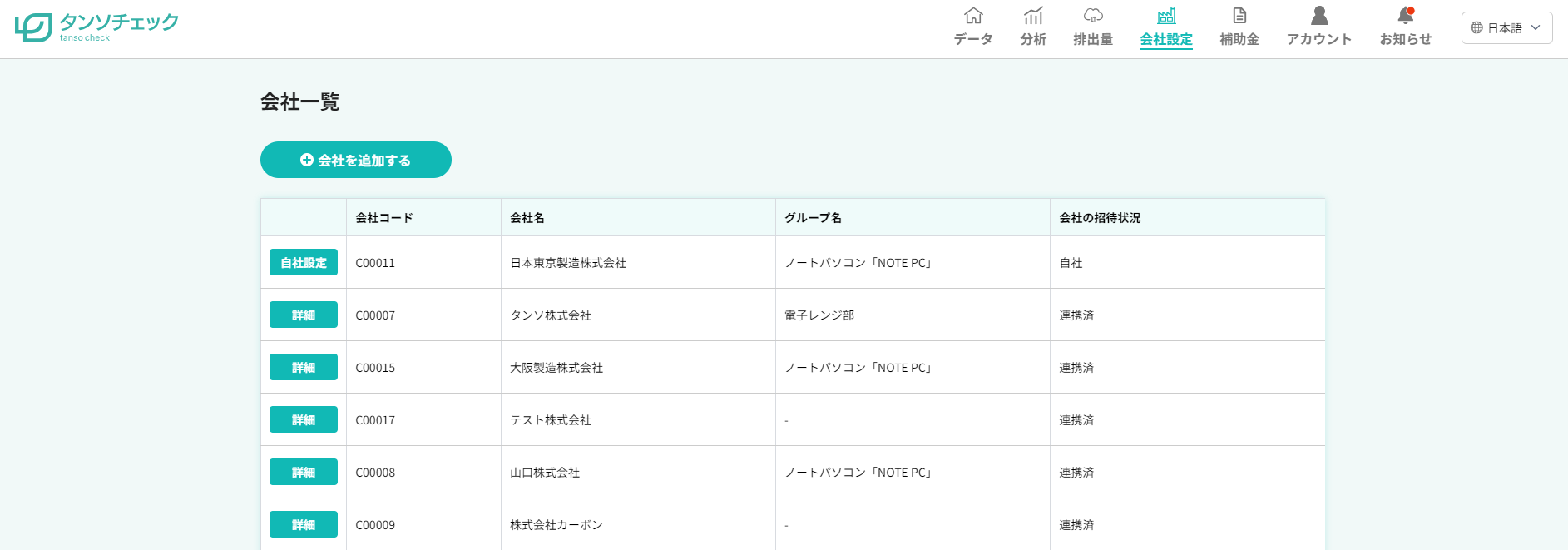Screen dimensions: 1568x550
Task: Open 詳細 for 山口株式会社
Action: coord(304,472)
